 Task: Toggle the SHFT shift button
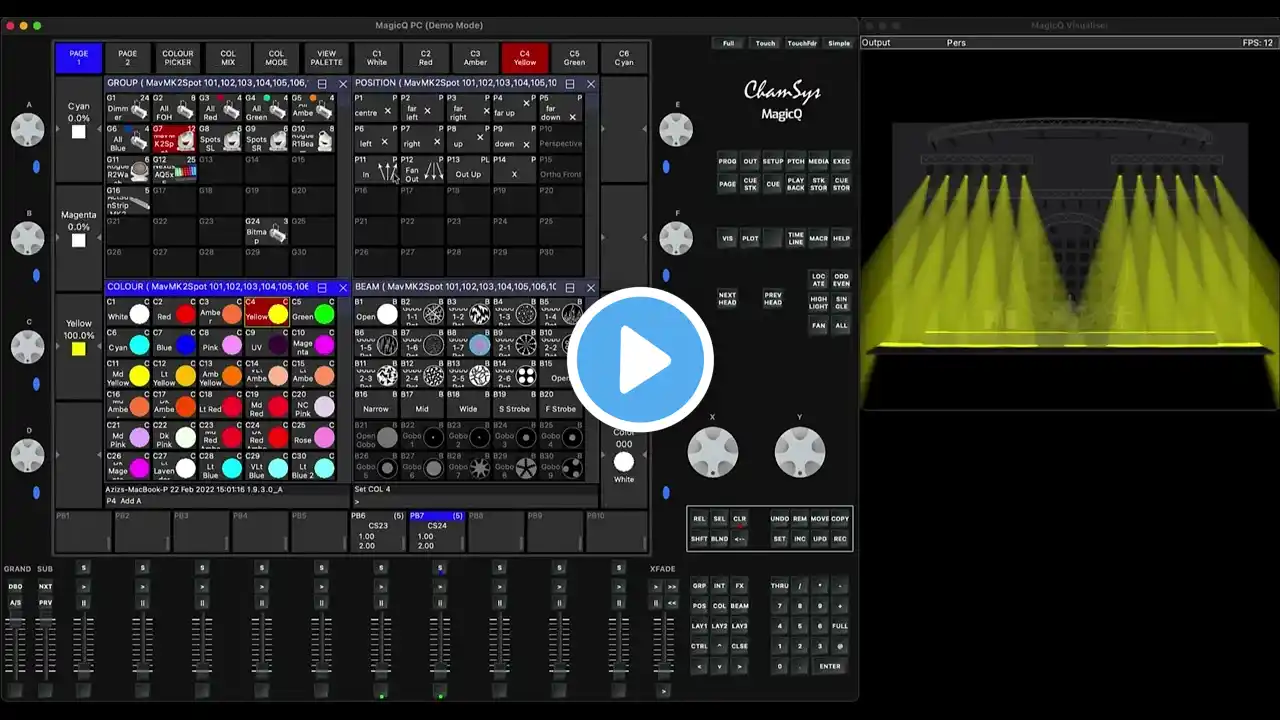pos(699,539)
